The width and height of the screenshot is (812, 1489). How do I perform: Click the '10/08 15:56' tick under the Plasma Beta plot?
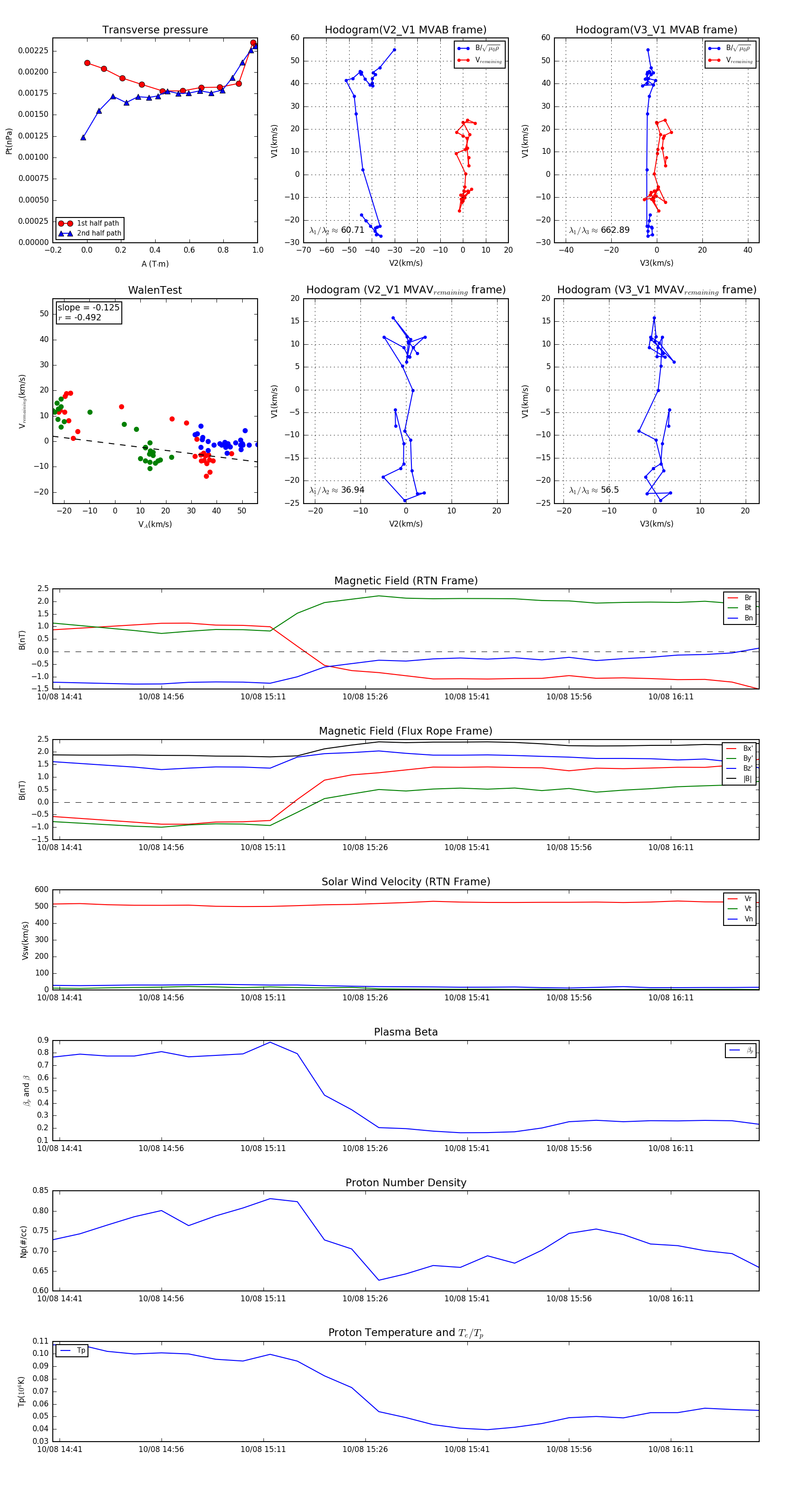[x=569, y=1148]
